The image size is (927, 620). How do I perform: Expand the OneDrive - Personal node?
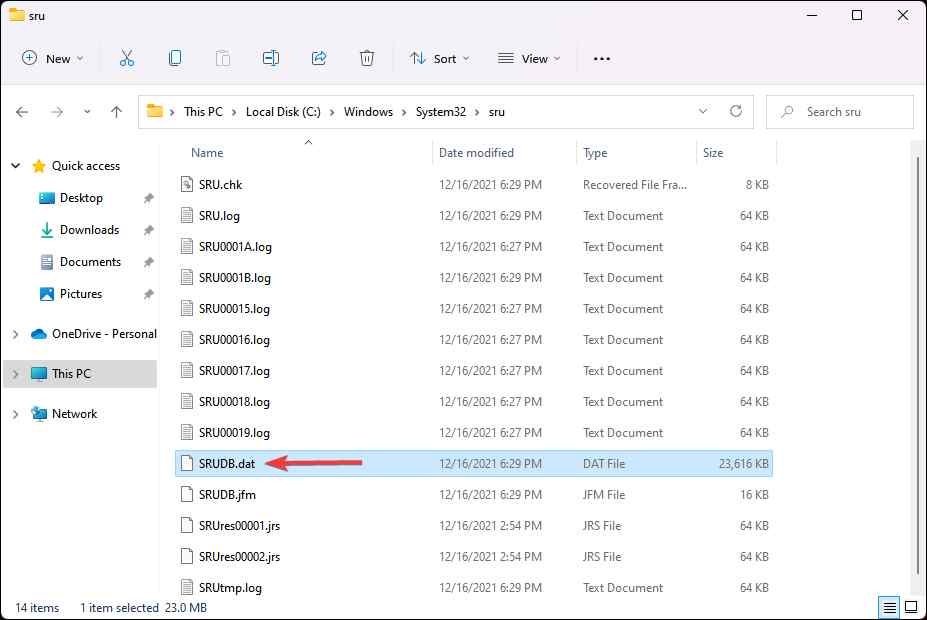coord(15,334)
